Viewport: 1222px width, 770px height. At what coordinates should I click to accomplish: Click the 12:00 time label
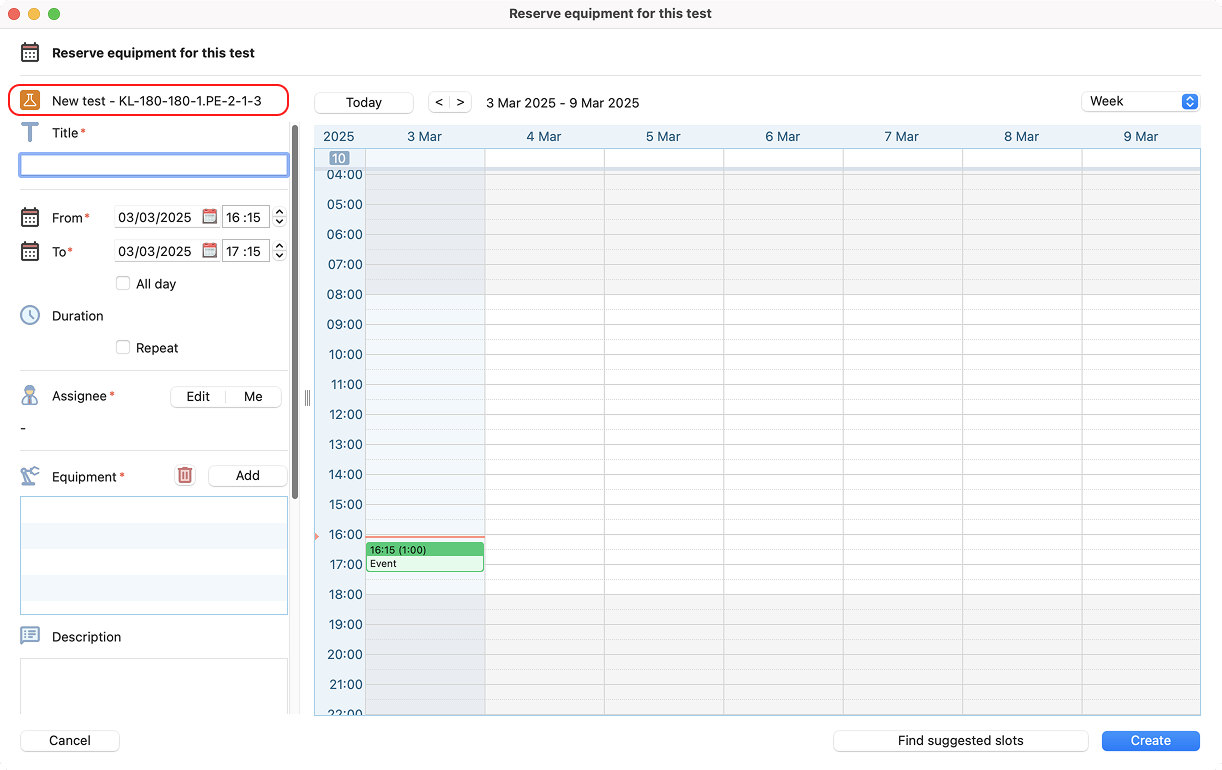pyautogui.click(x=345, y=414)
